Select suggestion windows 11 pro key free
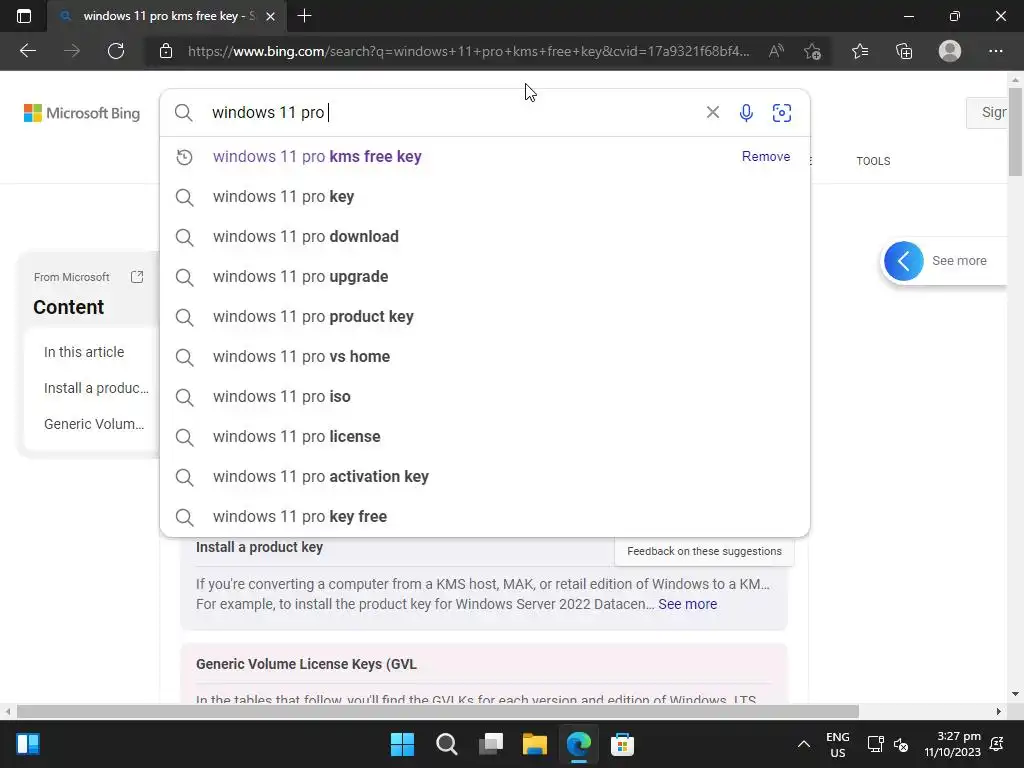Viewport: 1024px width, 768px height. pyautogui.click(x=485, y=517)
